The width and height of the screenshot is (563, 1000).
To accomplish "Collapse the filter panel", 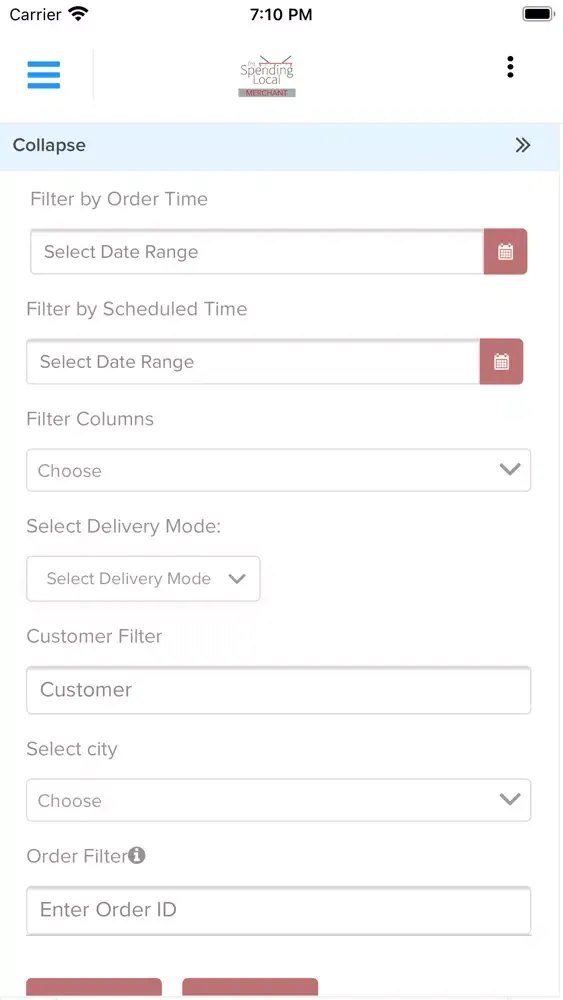I will (280, 145).
